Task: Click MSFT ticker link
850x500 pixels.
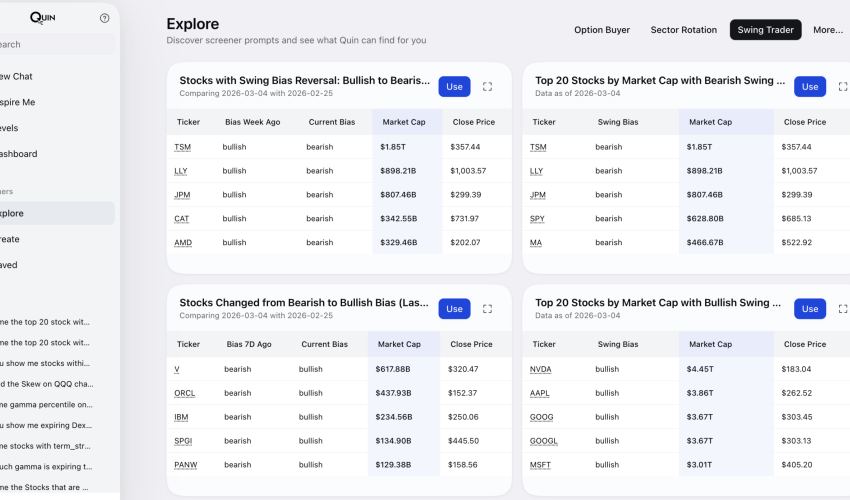Action: (x=540, y=465)
